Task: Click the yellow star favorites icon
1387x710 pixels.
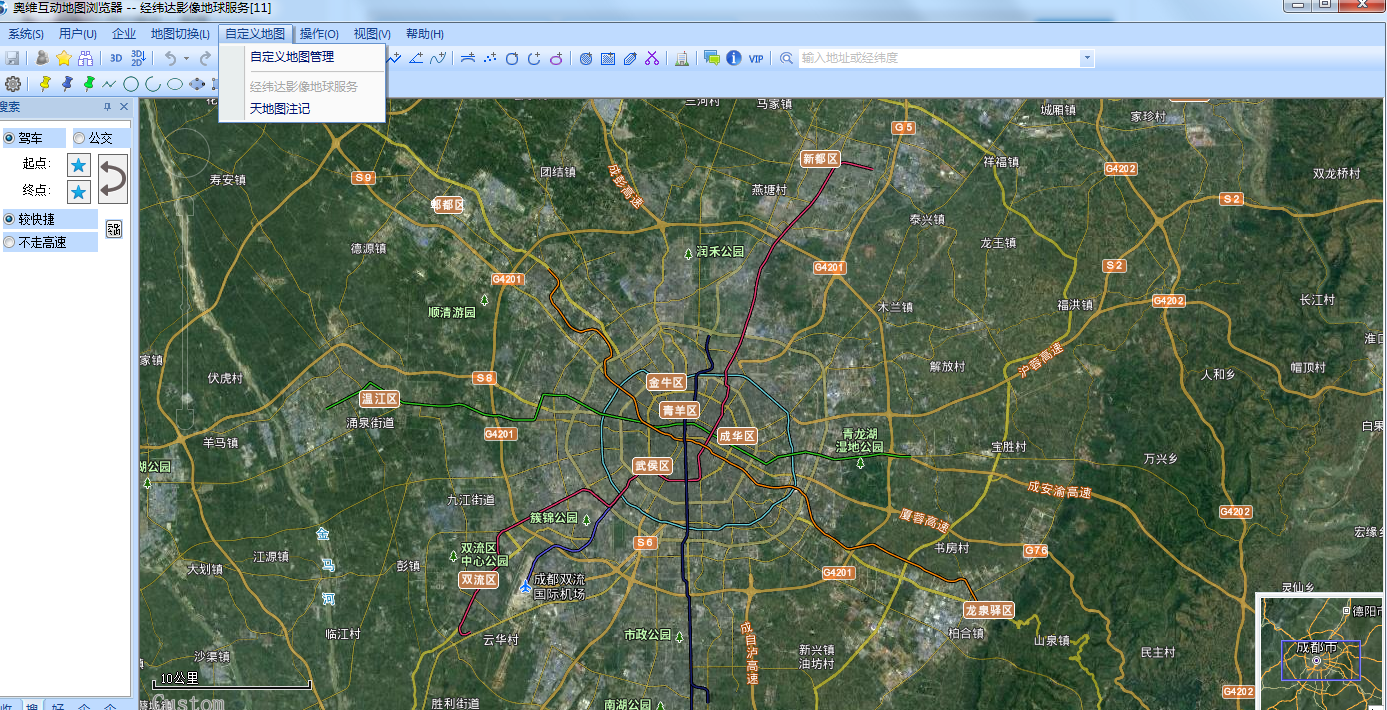Action: (x=63, y=58)
